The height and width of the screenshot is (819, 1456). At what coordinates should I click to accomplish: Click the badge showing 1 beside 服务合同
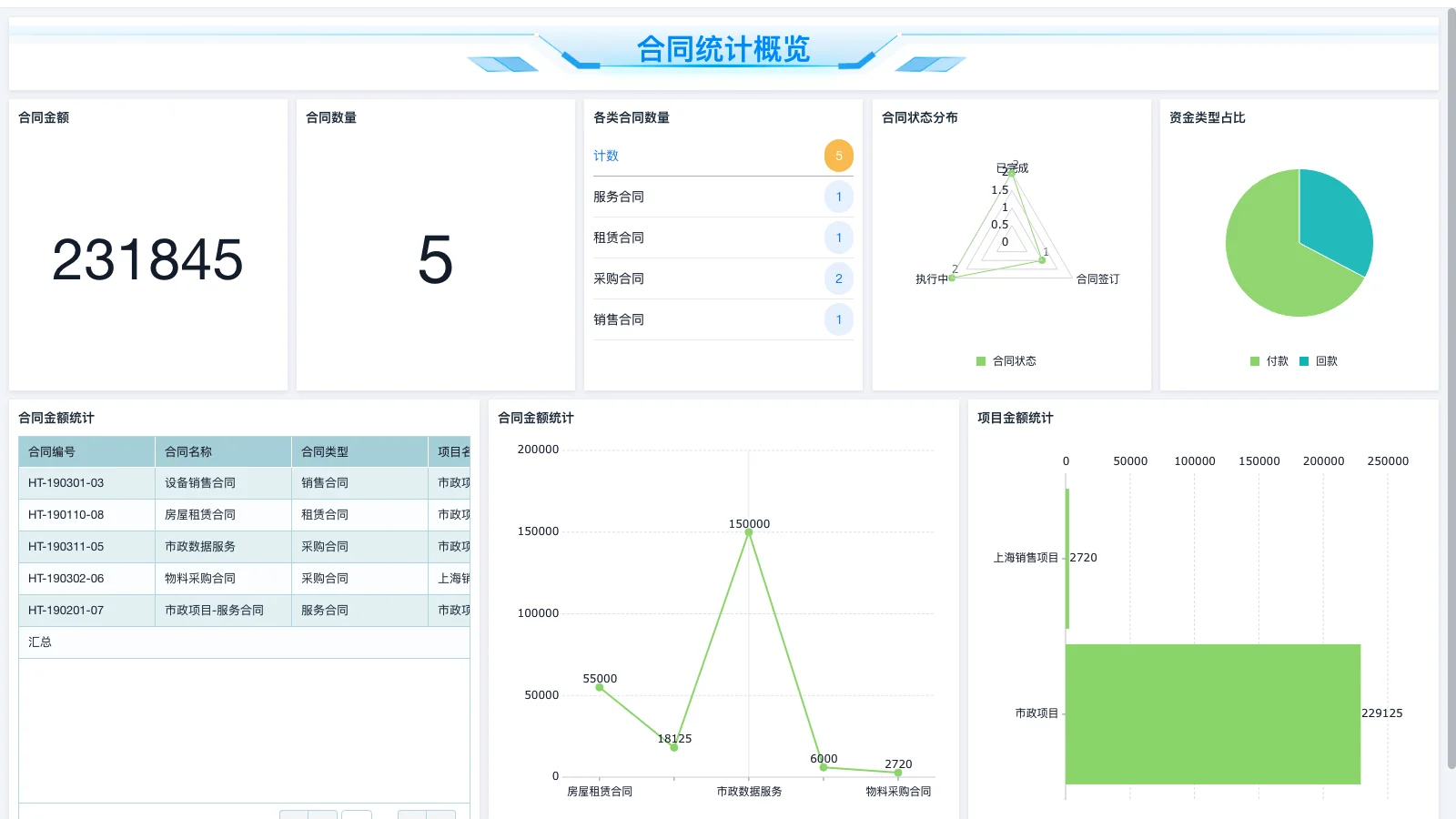click(x=838, y=197)
